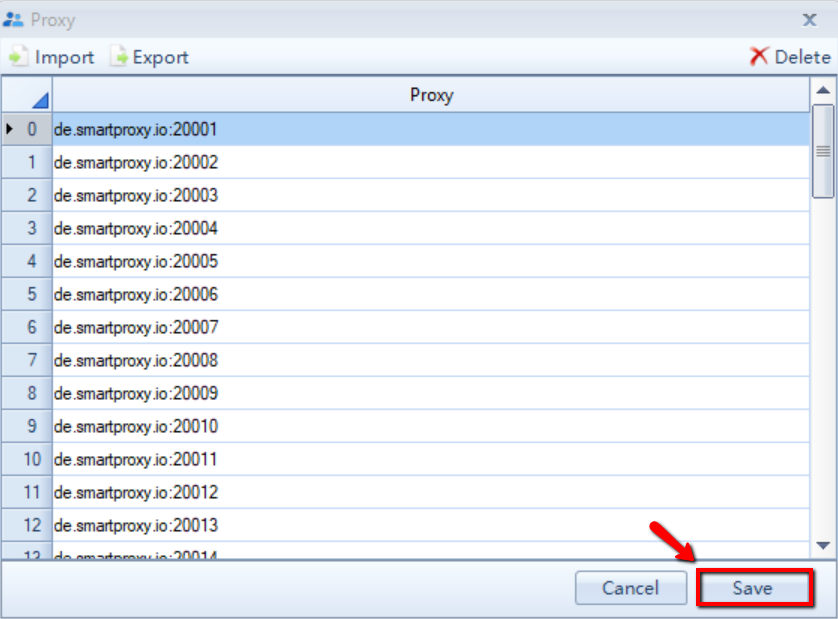The image size is (838, 619).
Task: Select proxy de.smartproxy.io:20002
Action: click(x=431, y=163)
